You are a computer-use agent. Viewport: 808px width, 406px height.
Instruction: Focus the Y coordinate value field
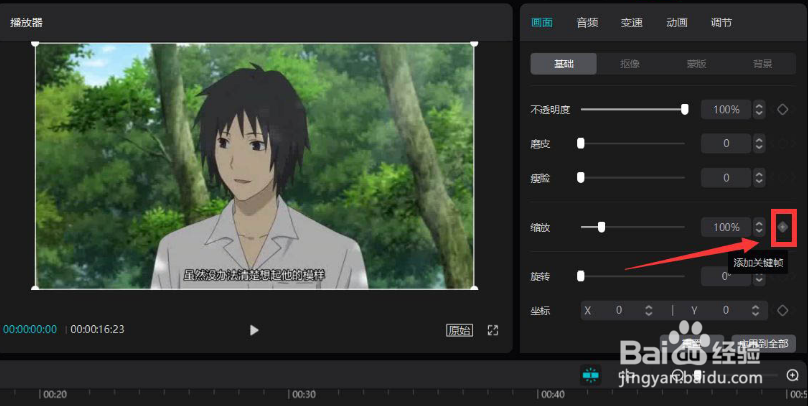click(x=726, y=310)
